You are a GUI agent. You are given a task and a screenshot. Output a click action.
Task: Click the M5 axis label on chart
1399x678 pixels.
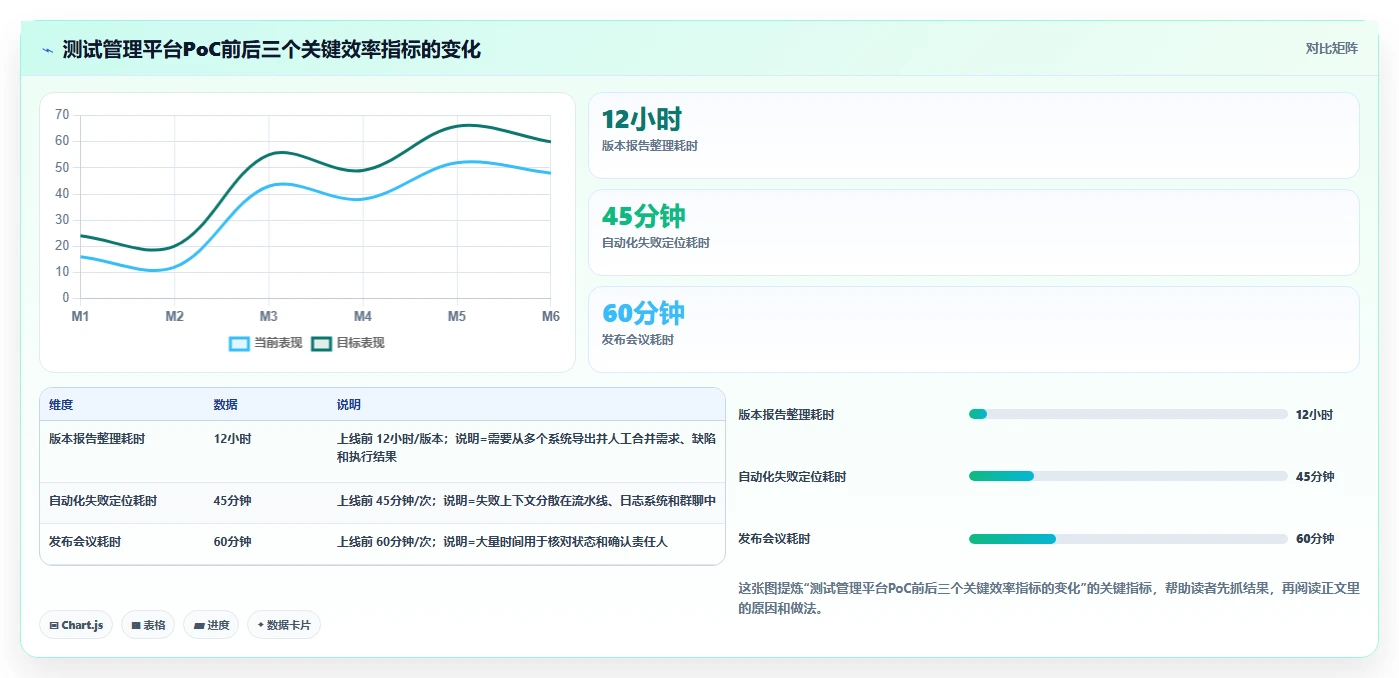coord(456,316)
